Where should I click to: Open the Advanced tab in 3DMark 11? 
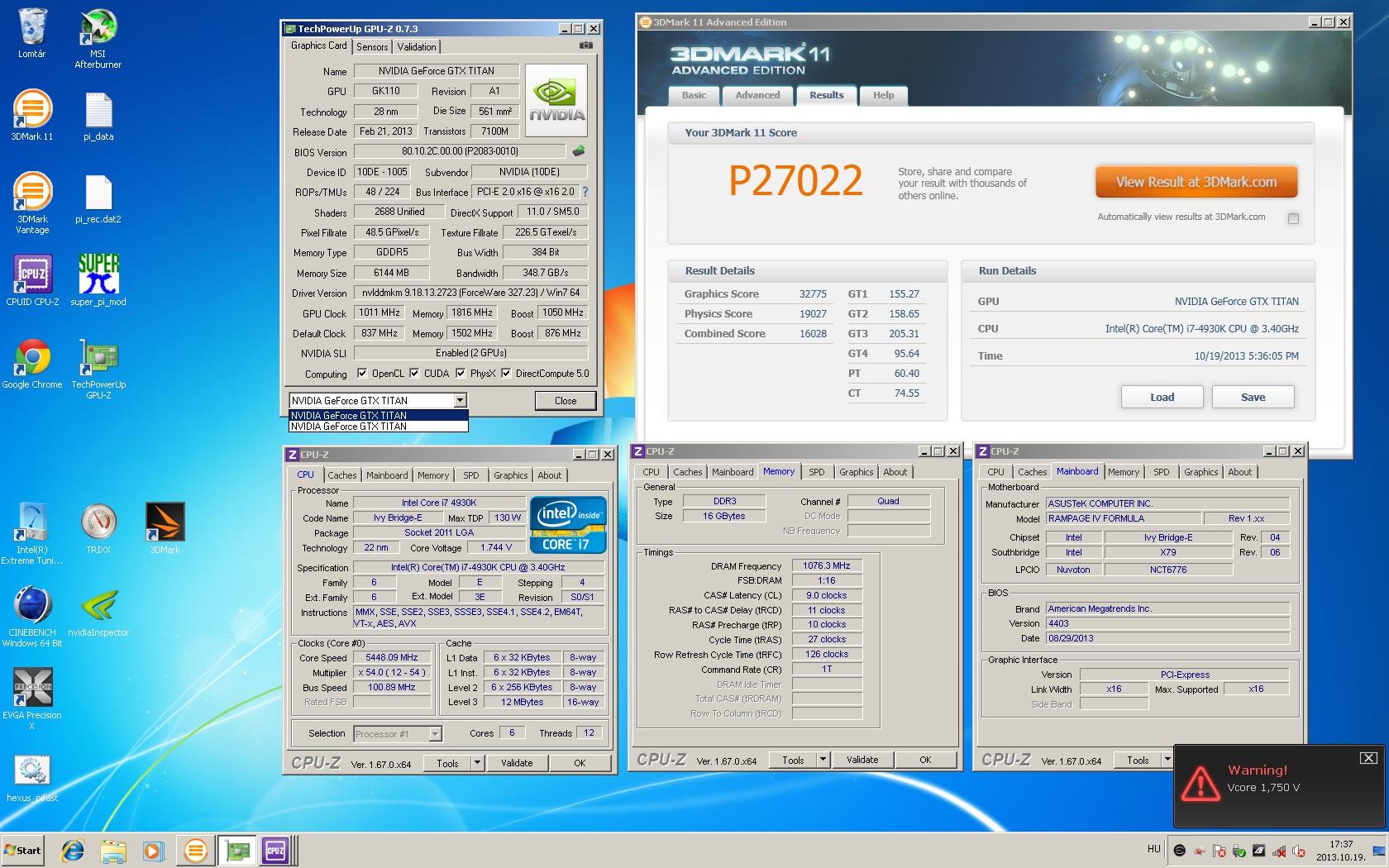point(757,96)
